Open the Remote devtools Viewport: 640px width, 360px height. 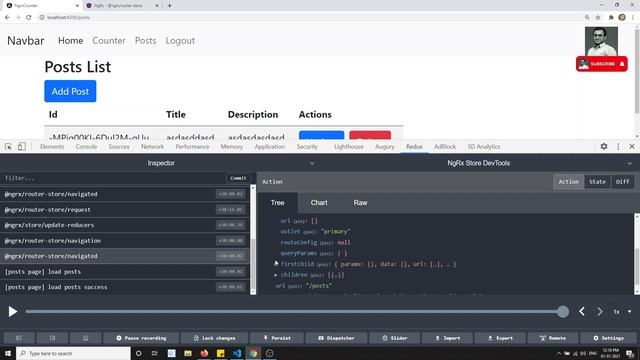(x=552, y=338)
